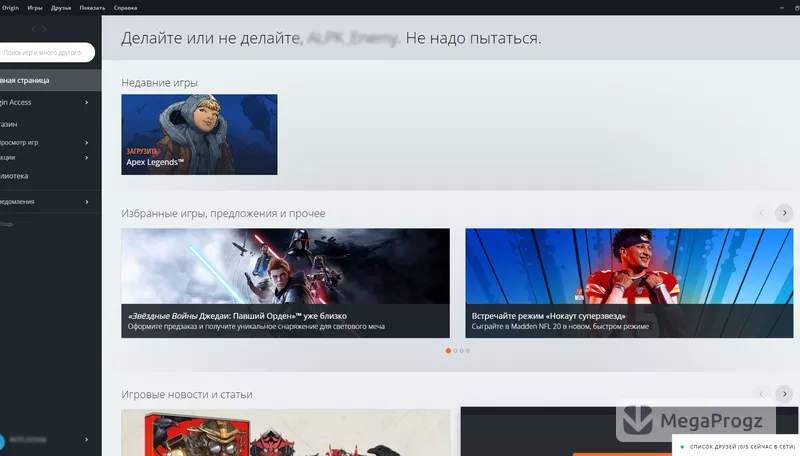Expand the Акции sidebar chevron
The height and width of the screenshot is (456, 800).
pyautogui.click(x=87, y=158)
